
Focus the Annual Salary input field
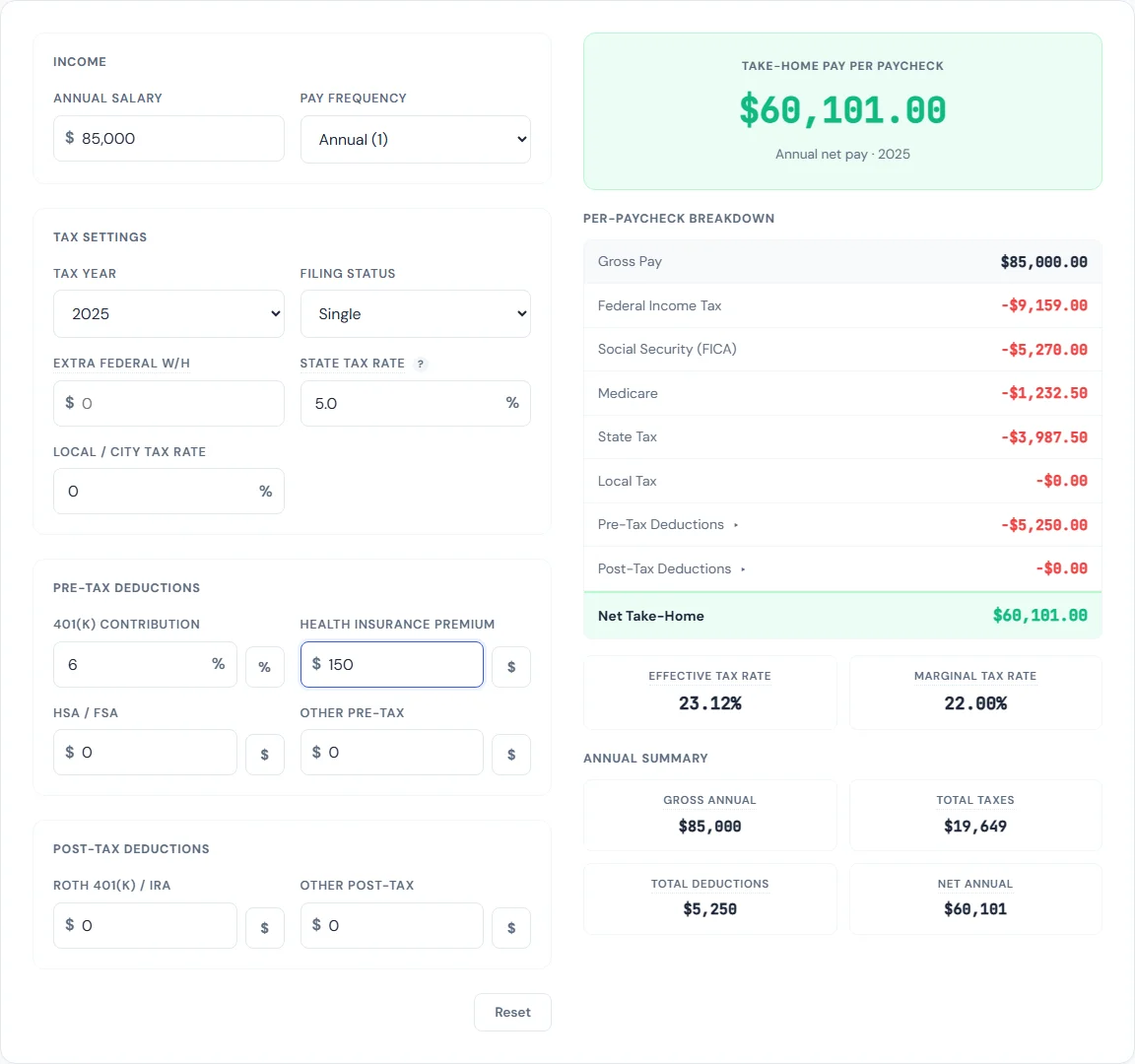[168, 139]
